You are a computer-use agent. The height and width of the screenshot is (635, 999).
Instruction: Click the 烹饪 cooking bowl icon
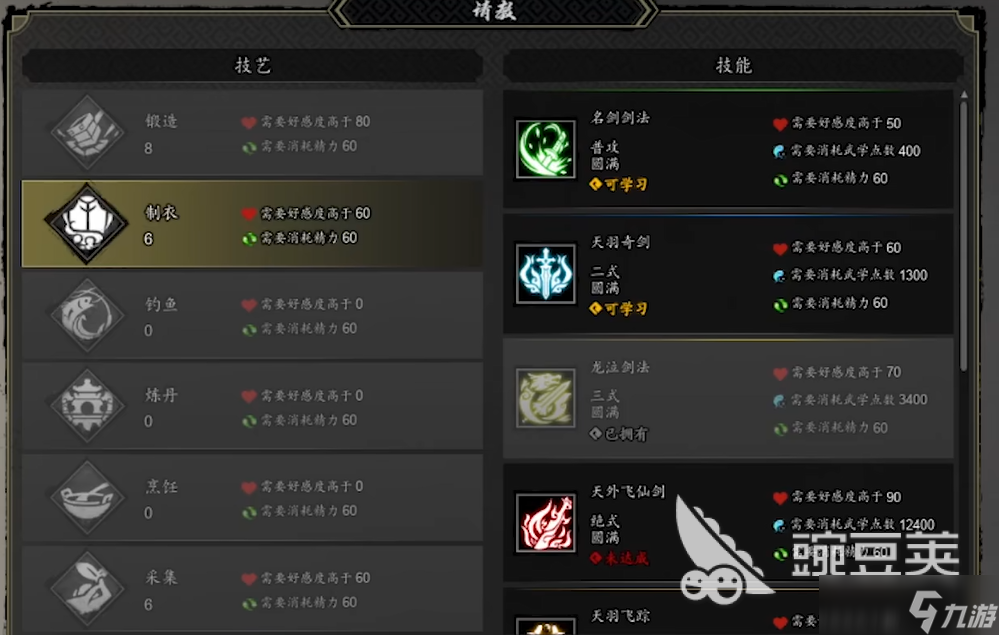pyautogui.click(x=87, y=497)
